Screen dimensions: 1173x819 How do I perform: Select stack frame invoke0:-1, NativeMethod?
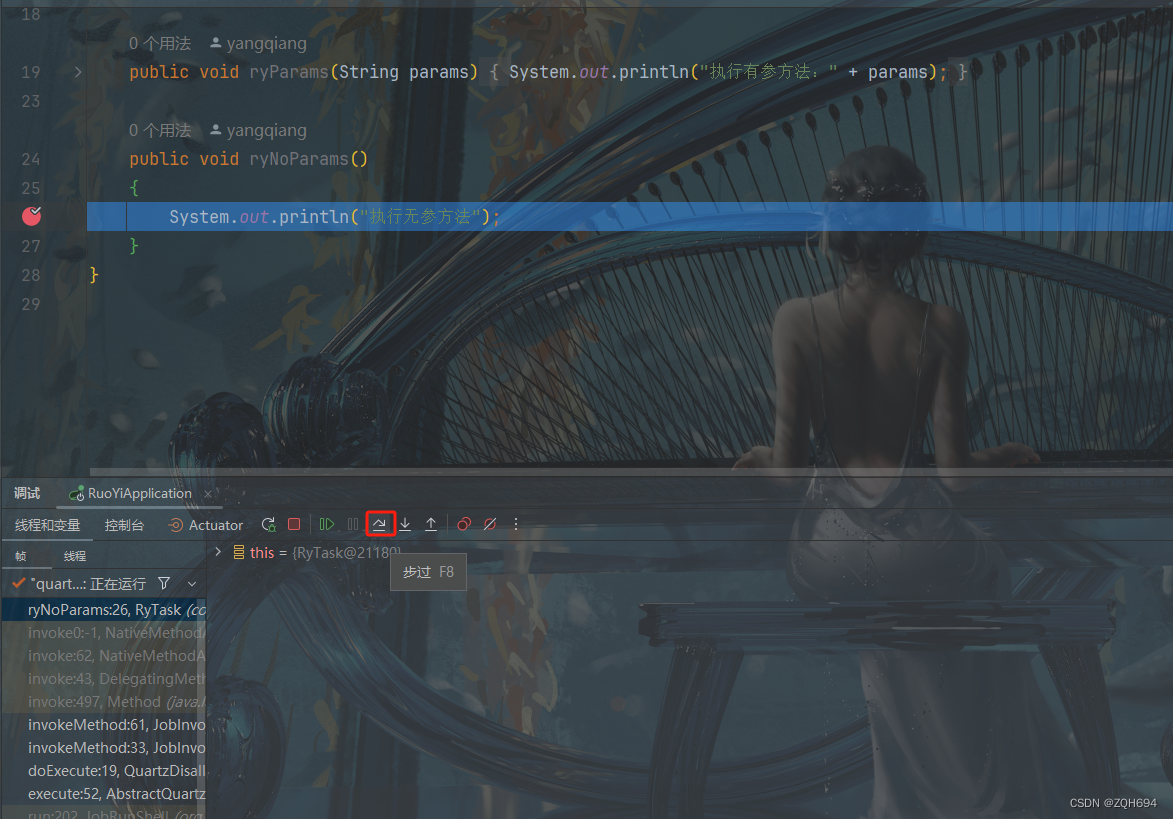tap(104, 633)
